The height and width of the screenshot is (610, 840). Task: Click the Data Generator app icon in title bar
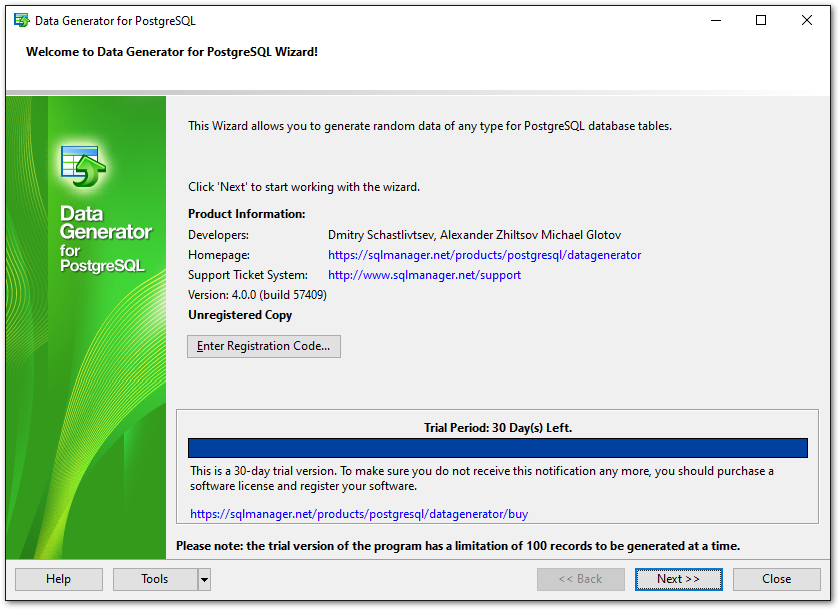click(x=21, y=21)
